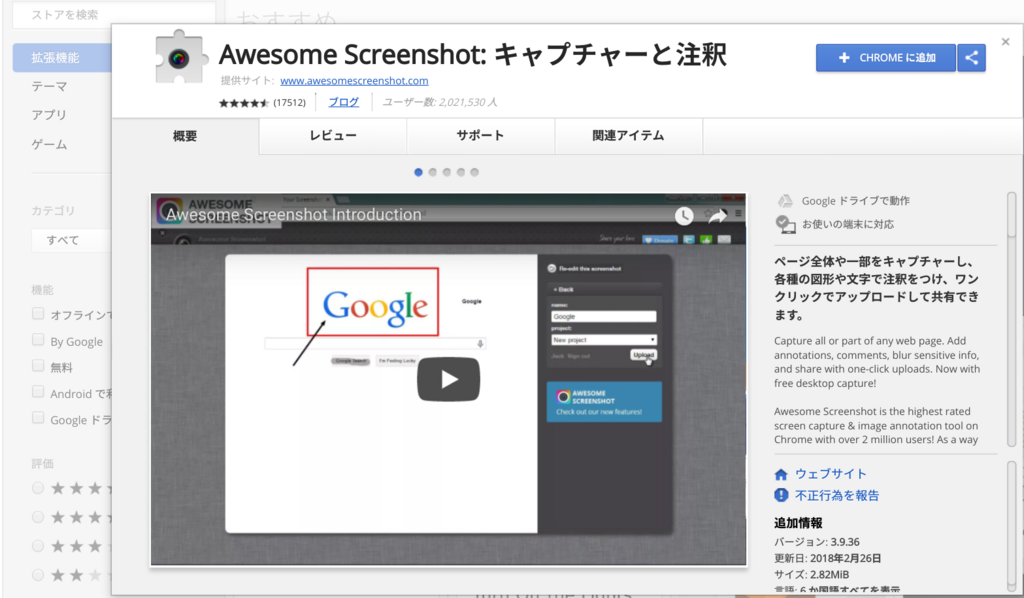
Task: Select the first carousel dot
Action: pos(418,172)
